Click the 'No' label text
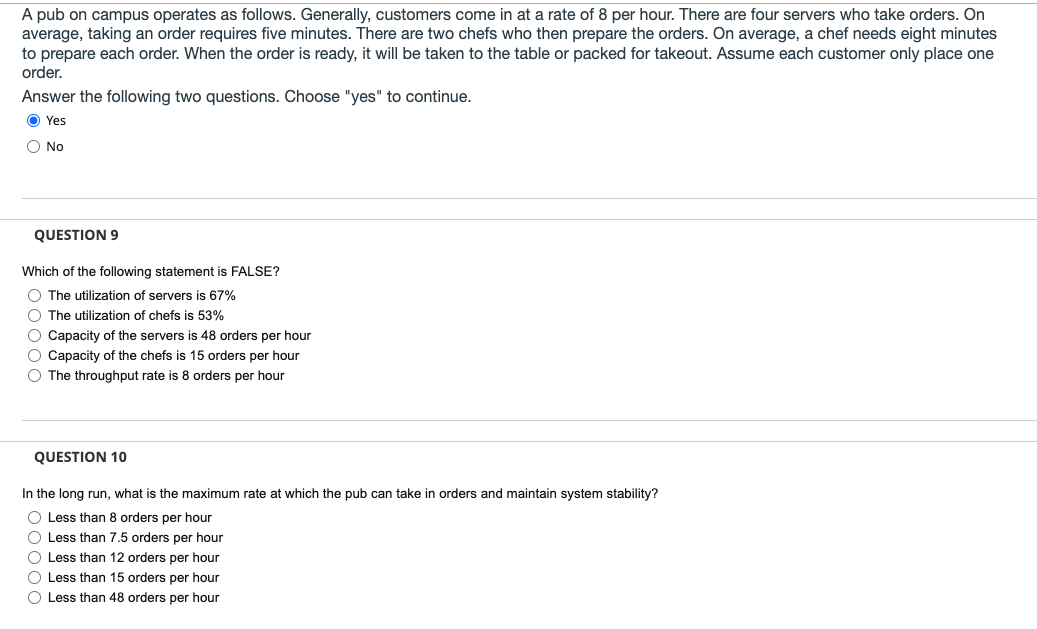Screen dimensions: 1037x629 tap(55, 147)
